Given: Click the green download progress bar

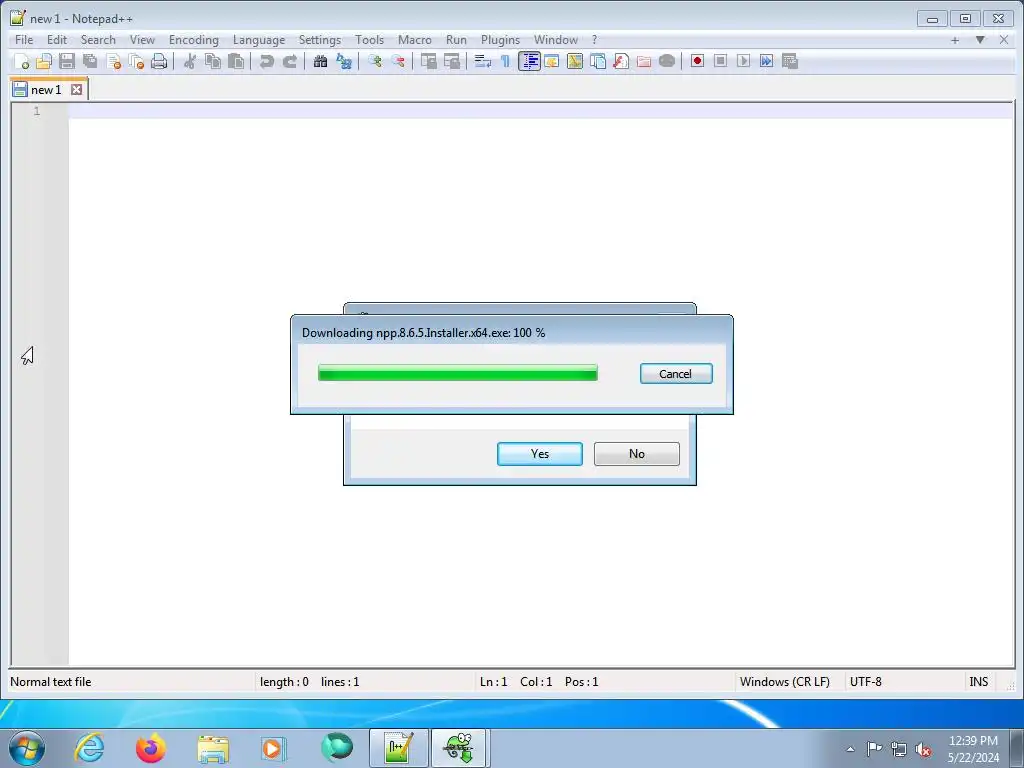Looking at the screenshot, I should pos(458,373).
